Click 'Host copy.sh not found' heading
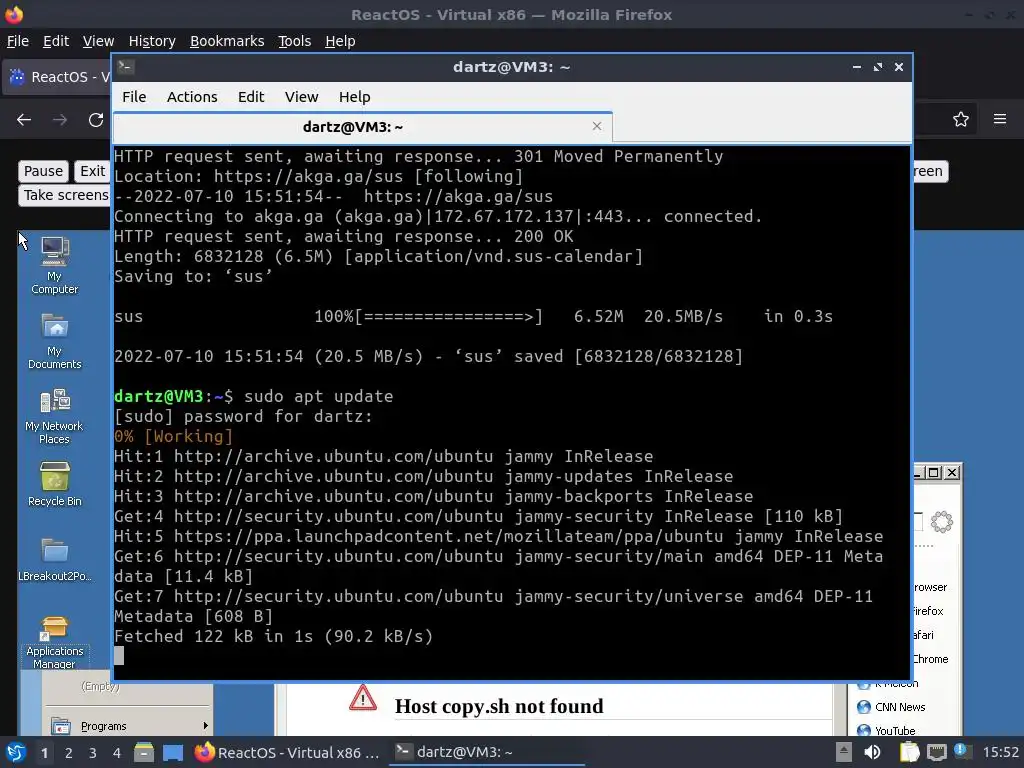This screenshot has height=768, width=1024. [x=499, y=706]
